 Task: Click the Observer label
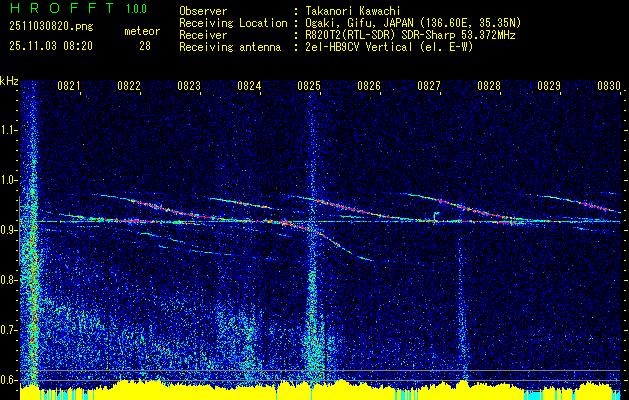[x=203, y=11]
